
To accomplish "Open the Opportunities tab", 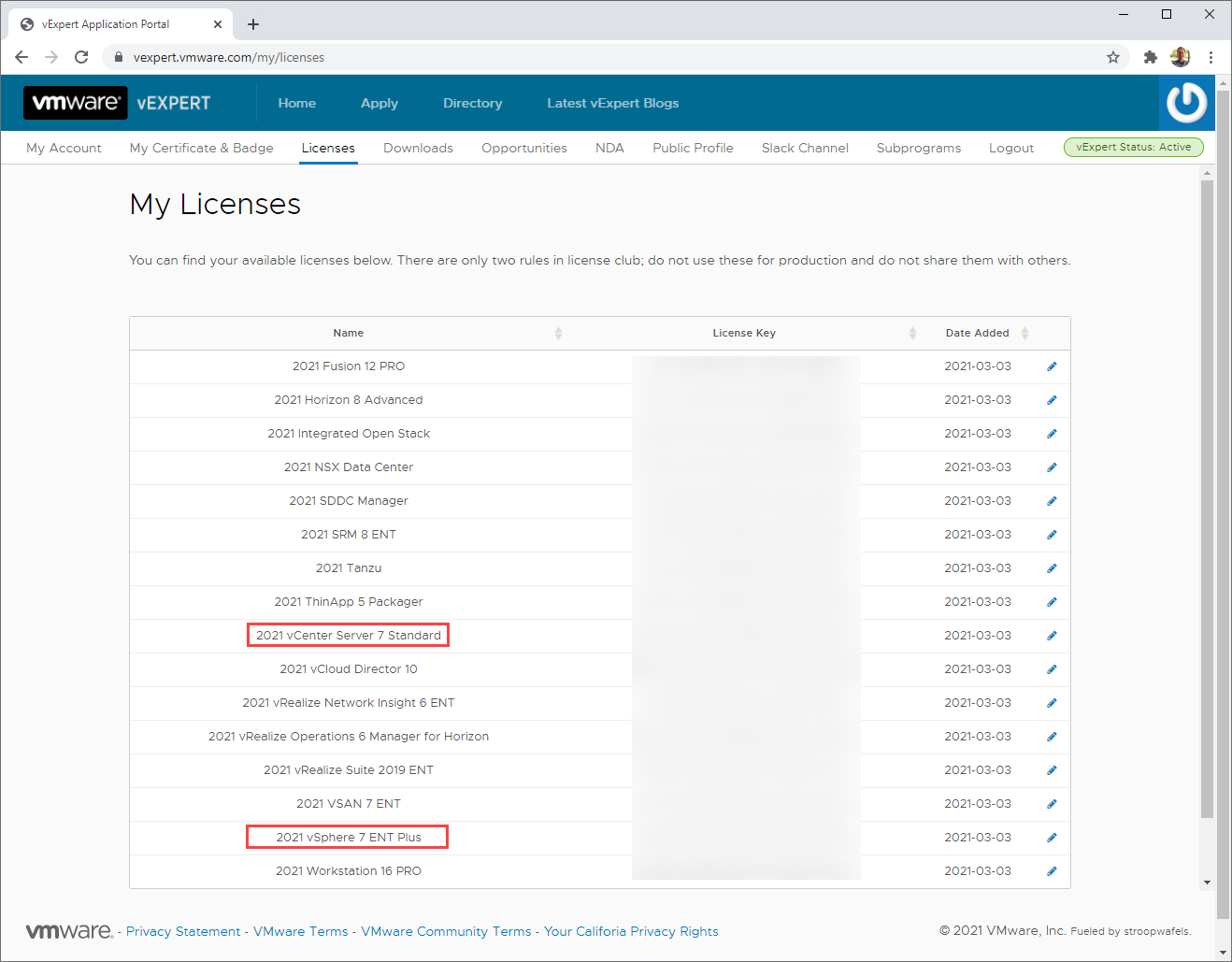I will [524, 148].
